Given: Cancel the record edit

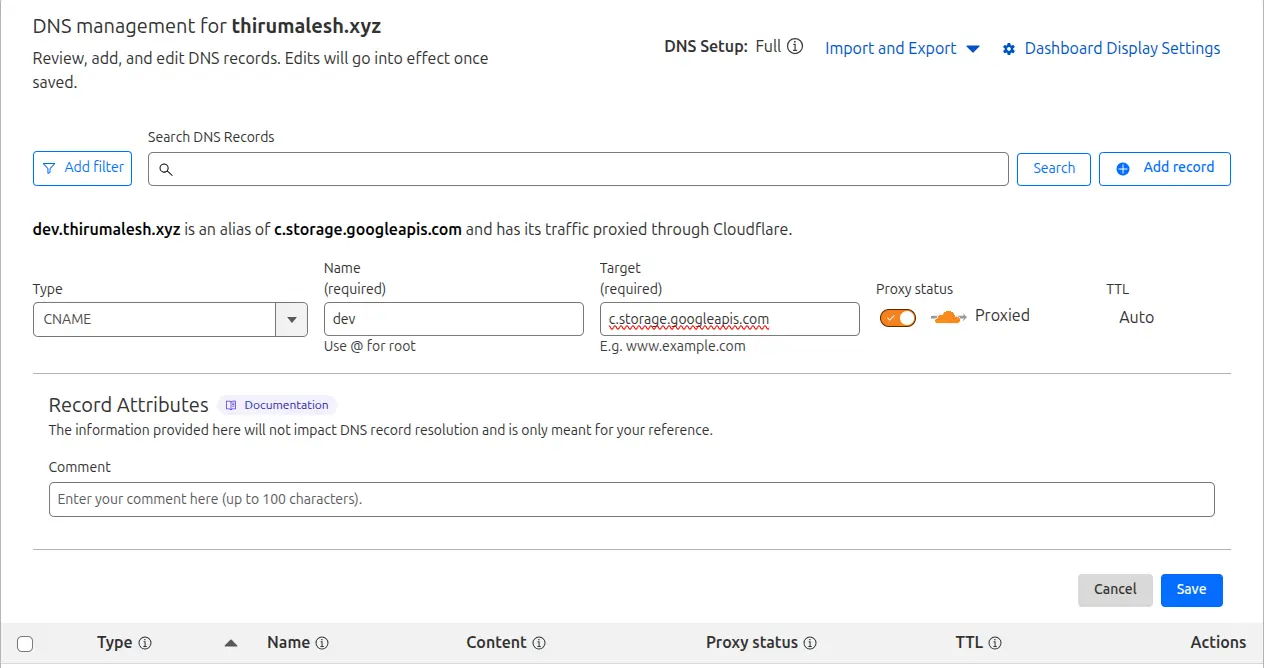Looking at the screenshot, I should (x=1115, y=590).
